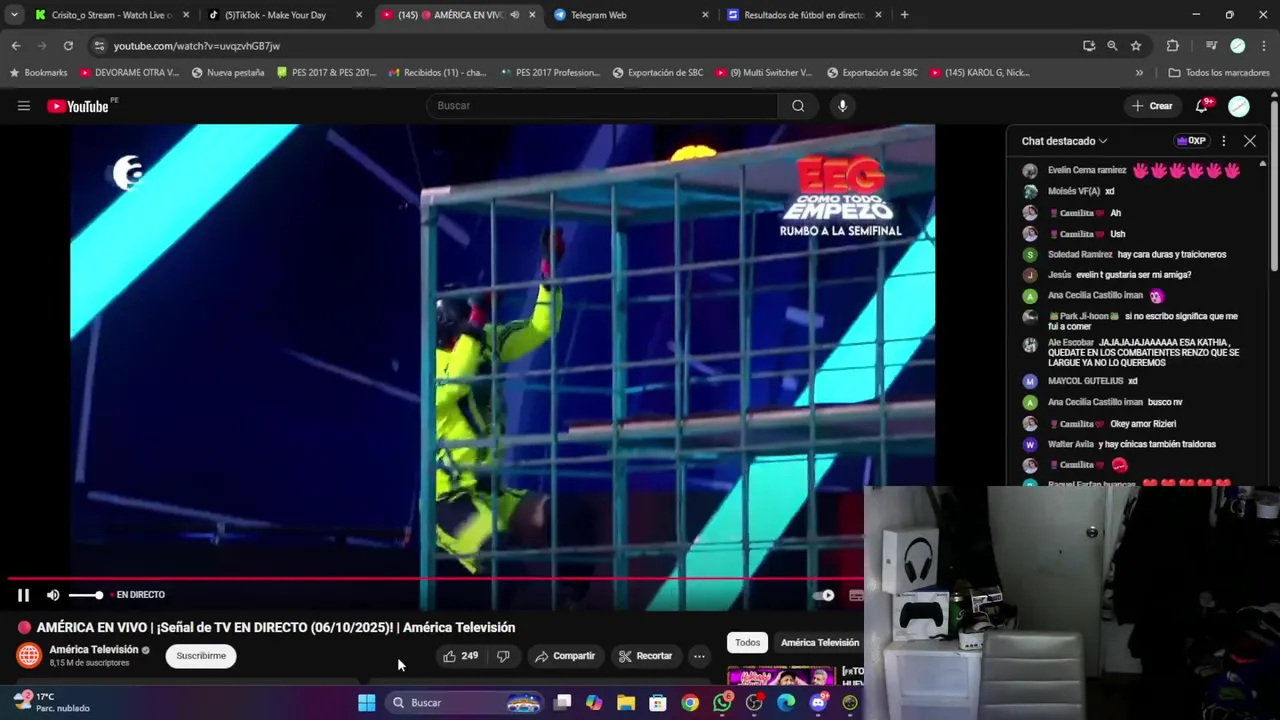Image resolution: width=1280 pixels, height=720 pixels.
Task: Dislike the video with thumbs down
Action: tap(503, 656)
